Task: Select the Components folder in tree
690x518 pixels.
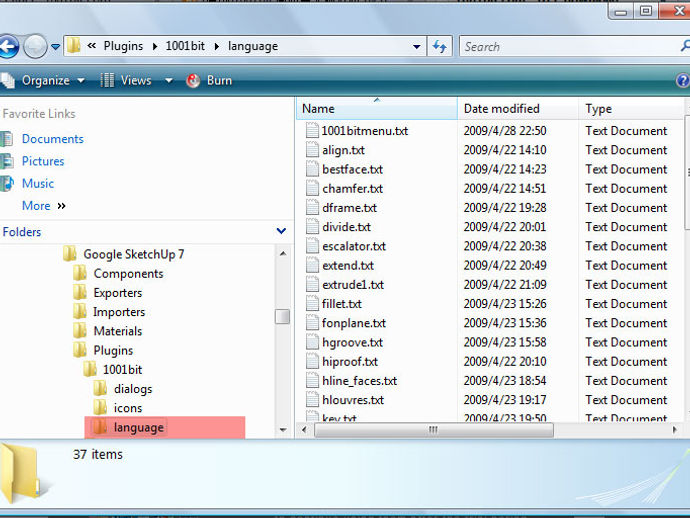Action: point(128,274)
